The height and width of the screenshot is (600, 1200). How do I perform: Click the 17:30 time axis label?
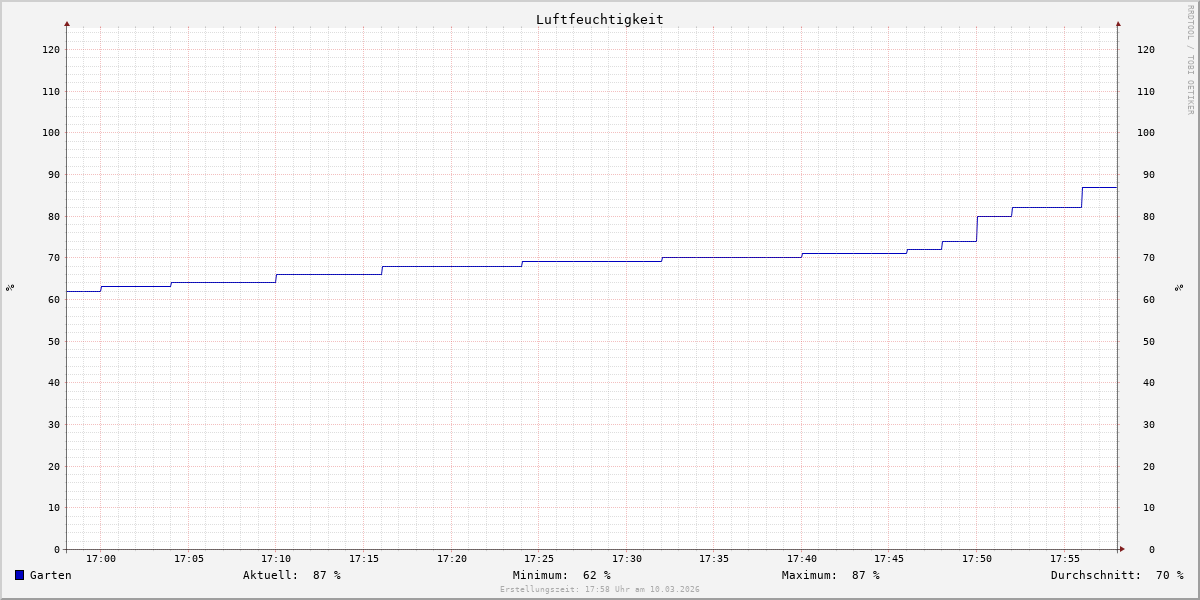click(627, 559)
